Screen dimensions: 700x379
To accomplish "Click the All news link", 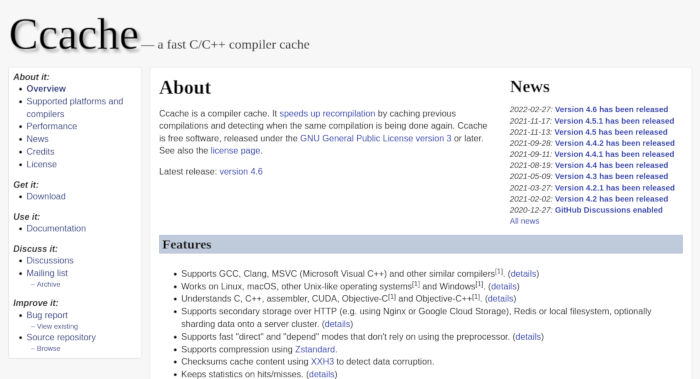I will coord(524,221).
